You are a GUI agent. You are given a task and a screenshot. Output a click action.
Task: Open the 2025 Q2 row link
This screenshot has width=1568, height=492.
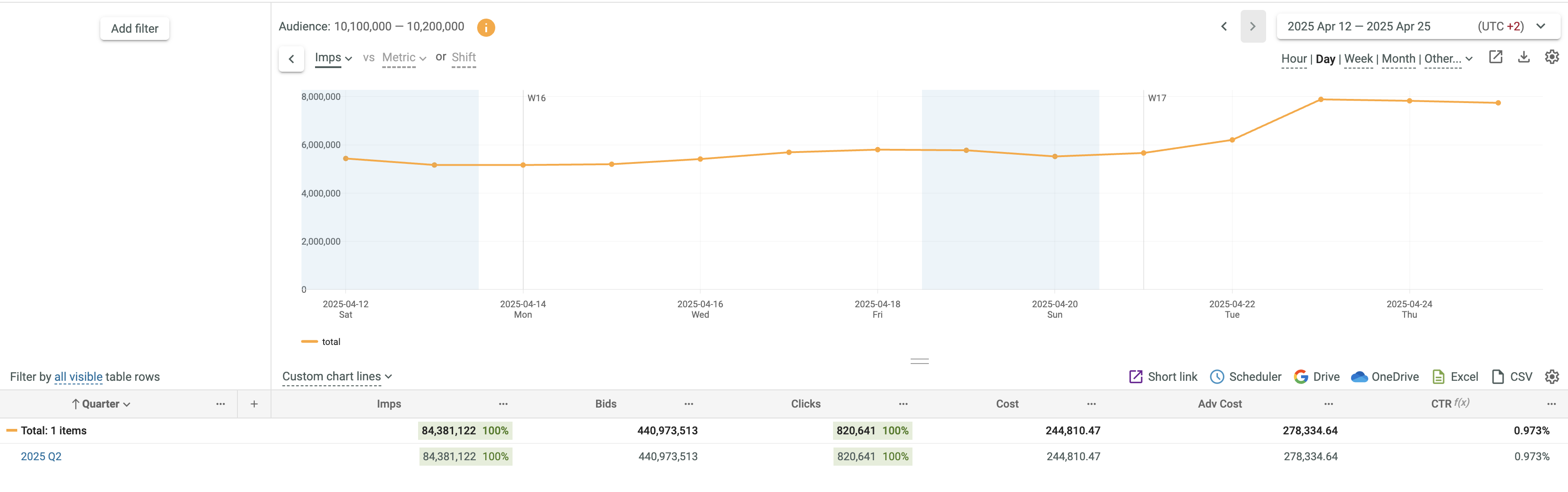point(41,456)
